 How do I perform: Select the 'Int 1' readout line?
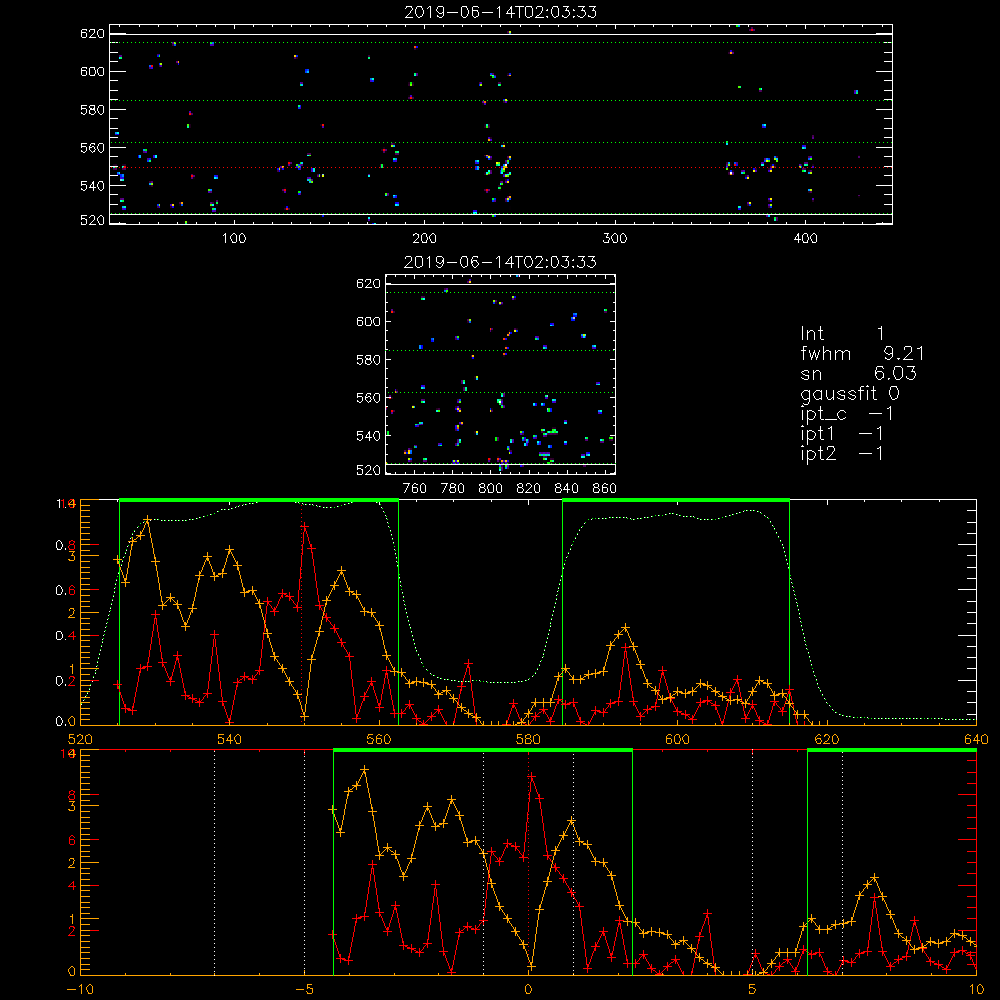(x=842, y=334)
